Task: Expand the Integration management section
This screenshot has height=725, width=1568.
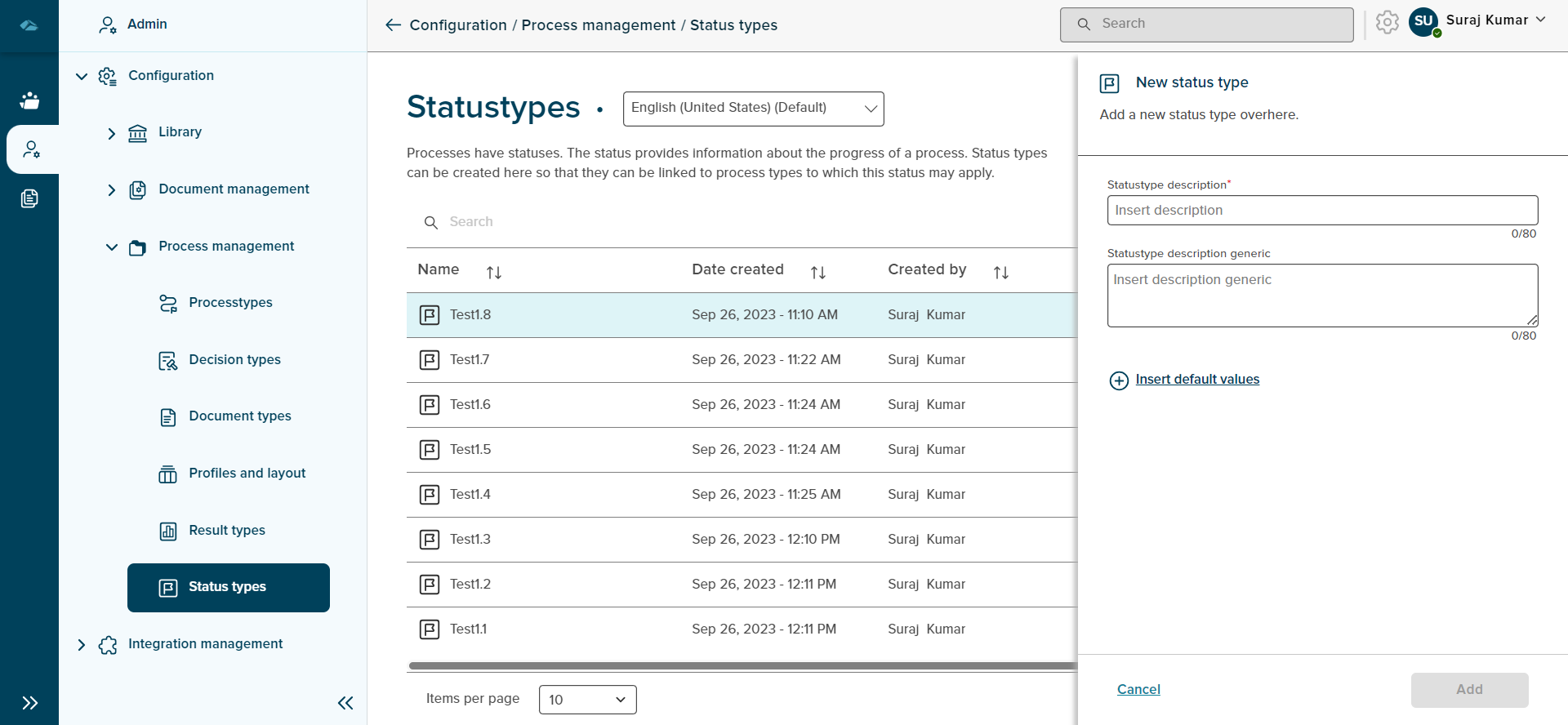Action: point(82,645)
